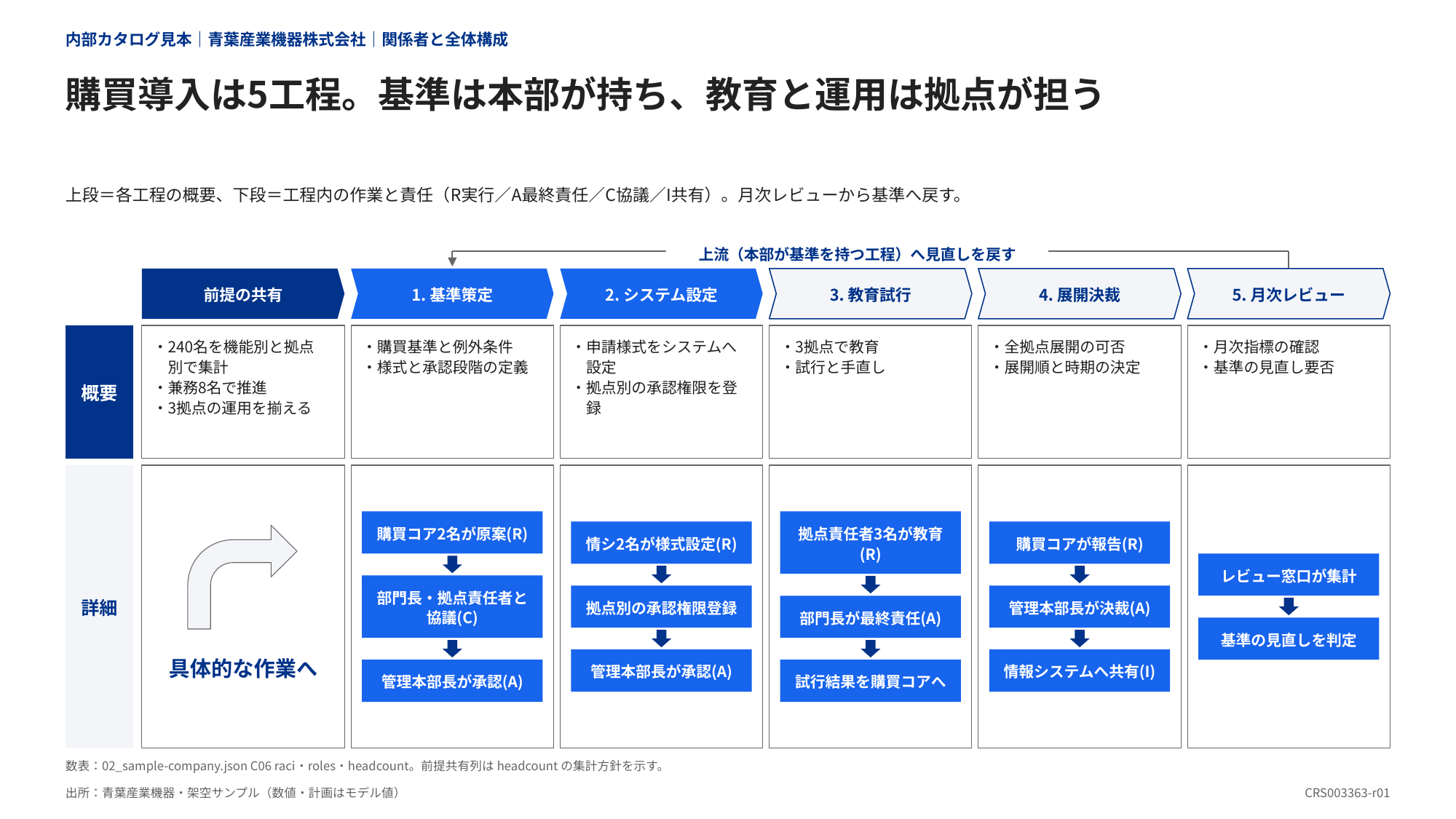Click the breadcrumb 内部カタログ見本

[129, 39]
